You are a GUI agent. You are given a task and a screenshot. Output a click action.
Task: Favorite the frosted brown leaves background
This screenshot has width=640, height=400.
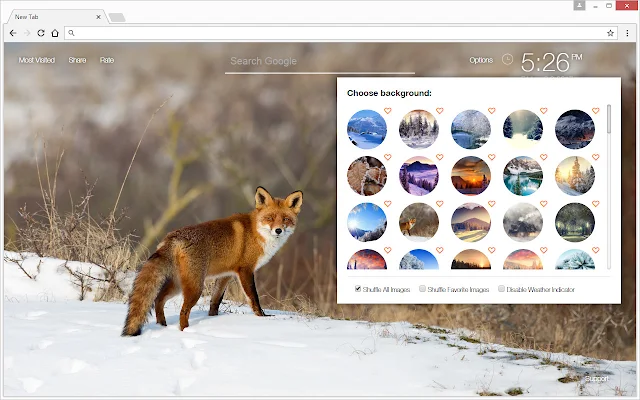click(x=387, y=157)
